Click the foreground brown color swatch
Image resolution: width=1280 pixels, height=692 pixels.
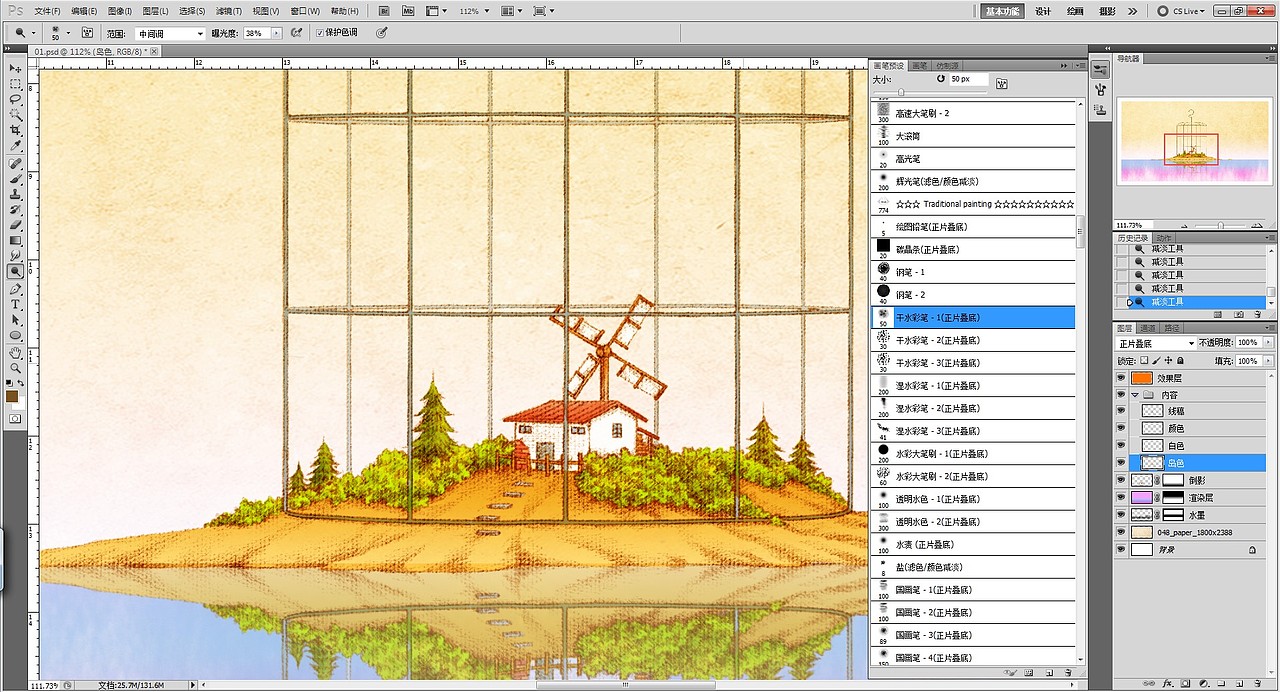click(12, 396)
